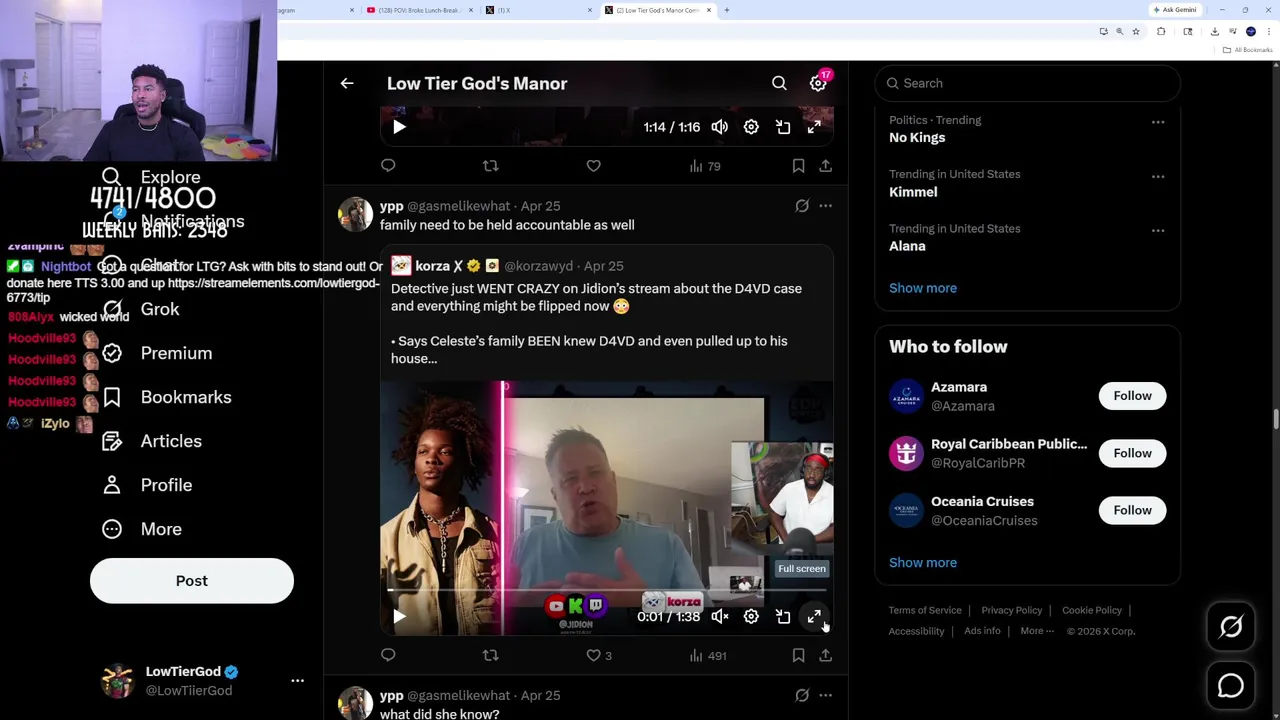Like the post showing 3 likes
Image resolution: width=1280 pixels, height=720 pixels.
click(x=599, y=656)
